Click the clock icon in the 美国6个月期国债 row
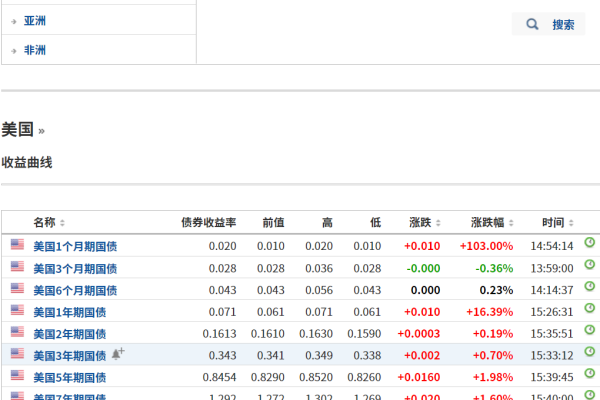The width and height of the screenshot is (600, 400). point(589,287)
